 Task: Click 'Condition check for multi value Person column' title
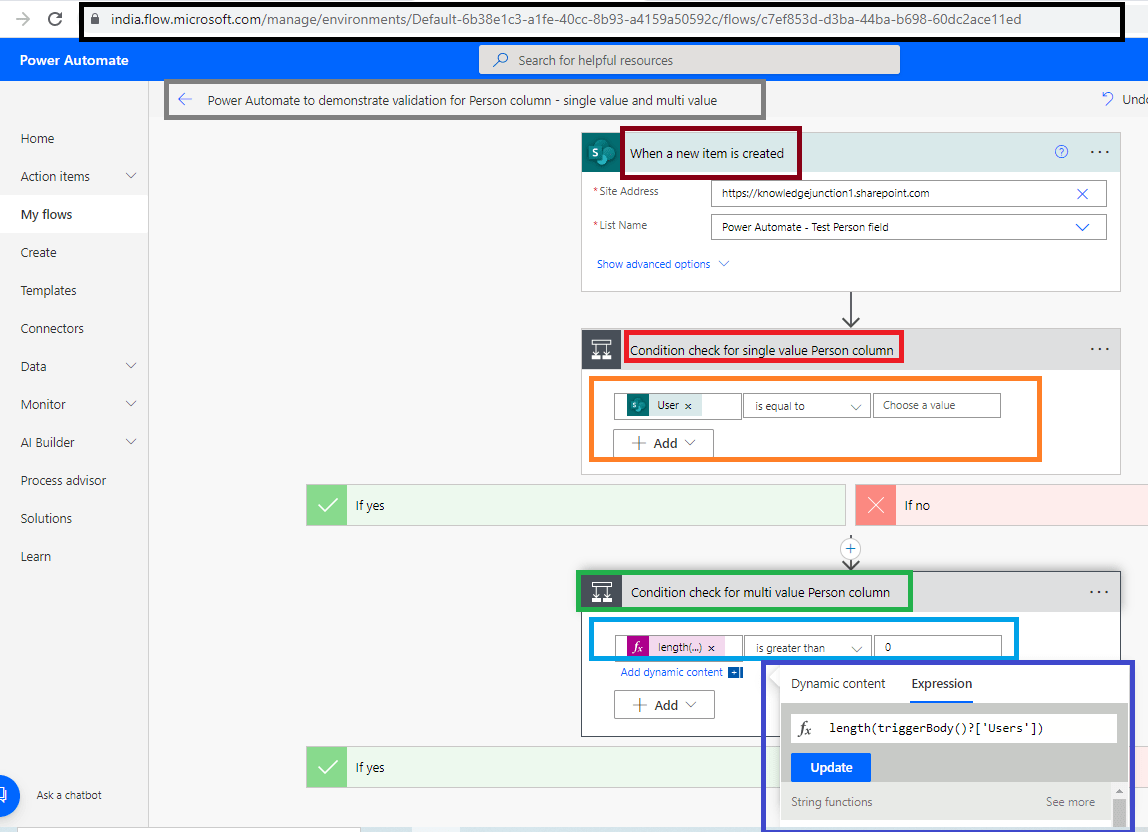tap(760, 592)
